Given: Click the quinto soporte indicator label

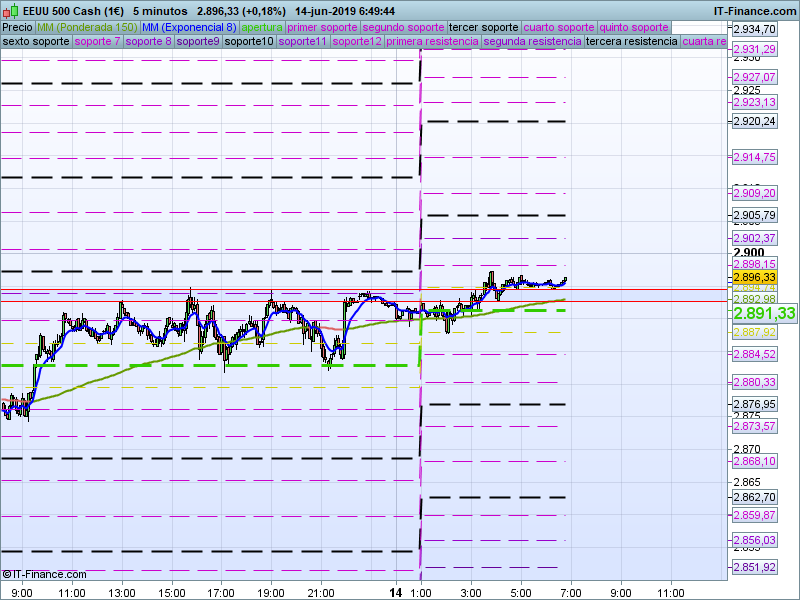Looking at the screenshot, I should [634, 27].
